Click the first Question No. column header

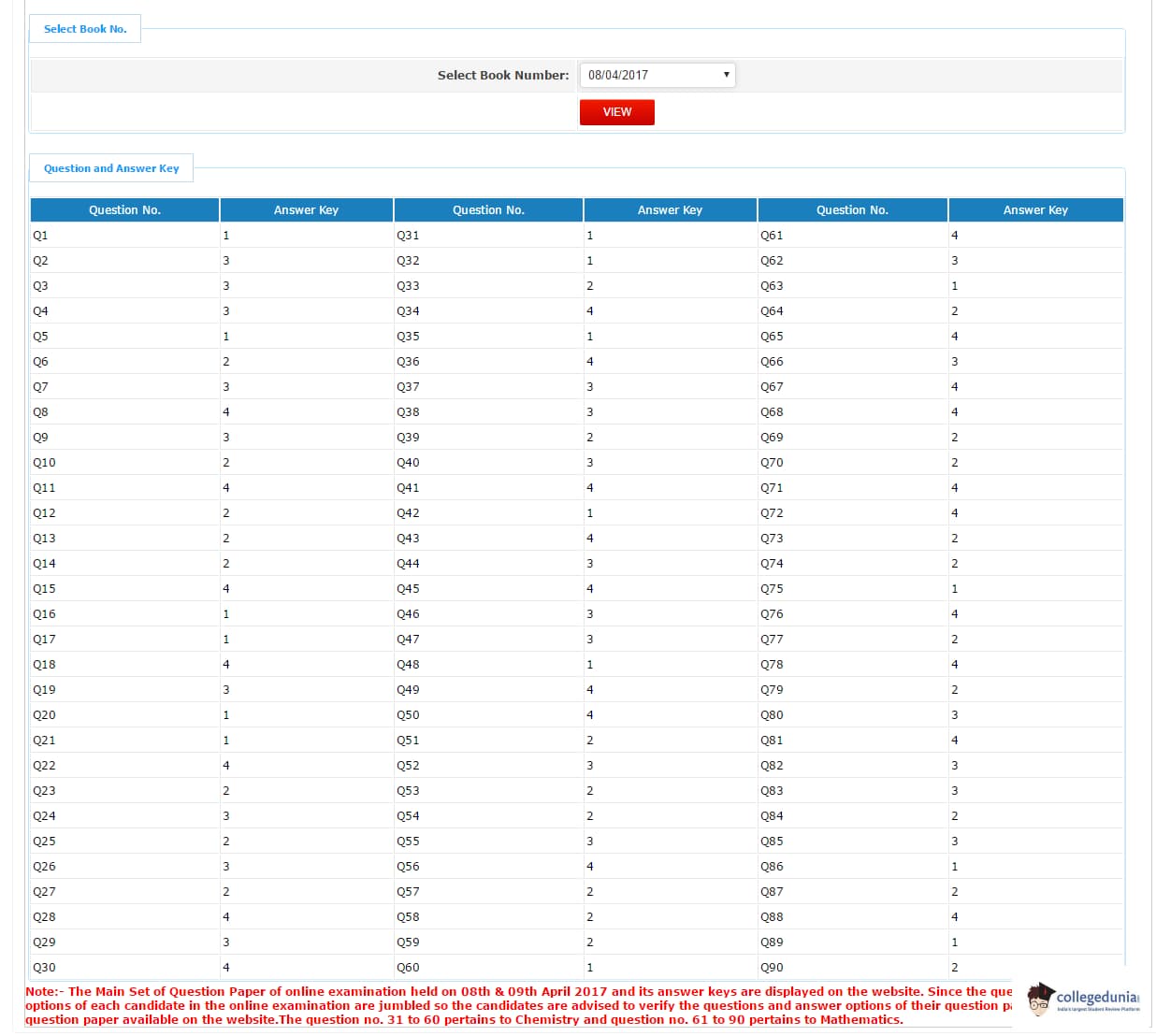click(x=124, y=210)
